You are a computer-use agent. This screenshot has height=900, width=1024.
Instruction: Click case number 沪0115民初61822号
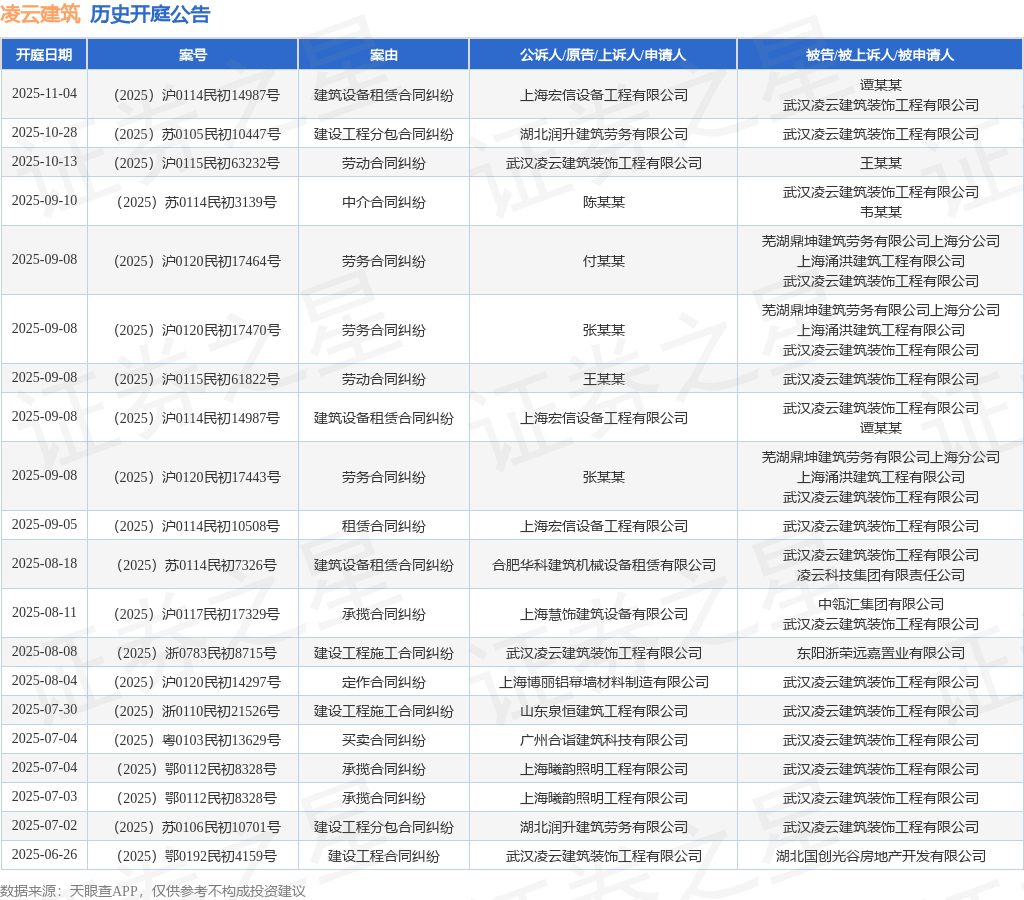(197, 379)
